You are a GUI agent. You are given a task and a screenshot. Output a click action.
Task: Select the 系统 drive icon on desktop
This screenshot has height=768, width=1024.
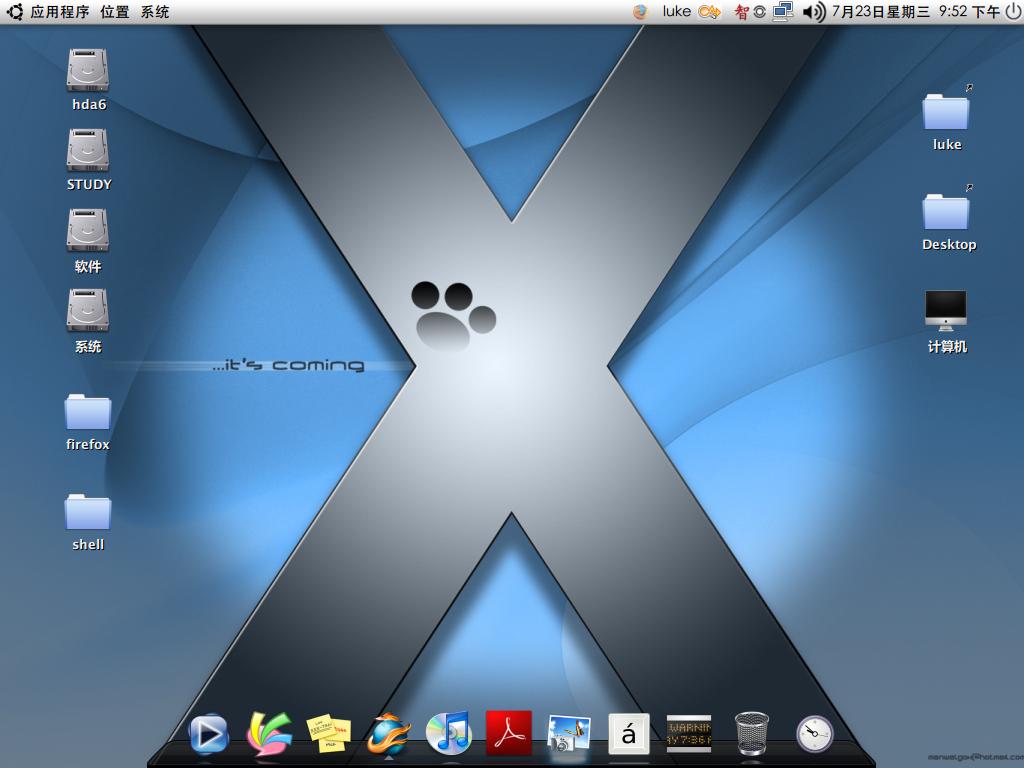click(x=88, y=311)
